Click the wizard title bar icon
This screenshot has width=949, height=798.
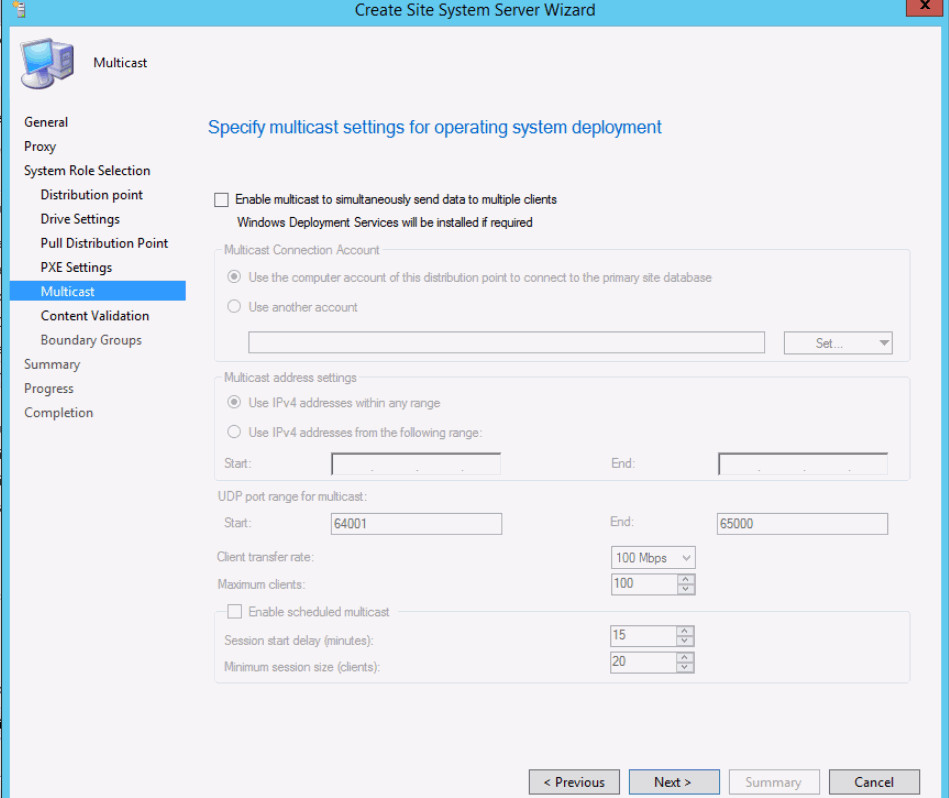point(20,10)
